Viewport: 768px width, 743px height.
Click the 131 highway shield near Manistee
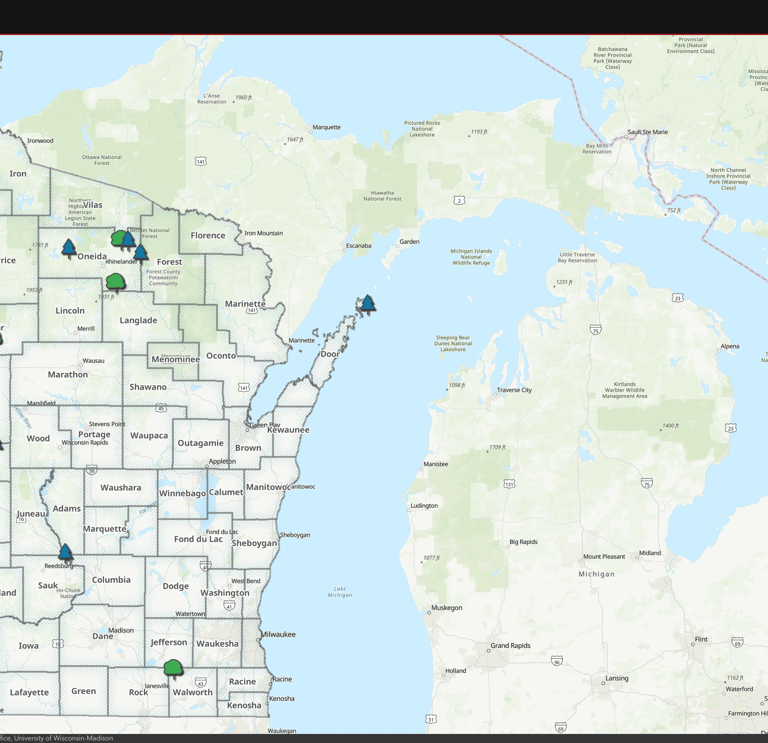pyautogui.click(x=509, y=484)
